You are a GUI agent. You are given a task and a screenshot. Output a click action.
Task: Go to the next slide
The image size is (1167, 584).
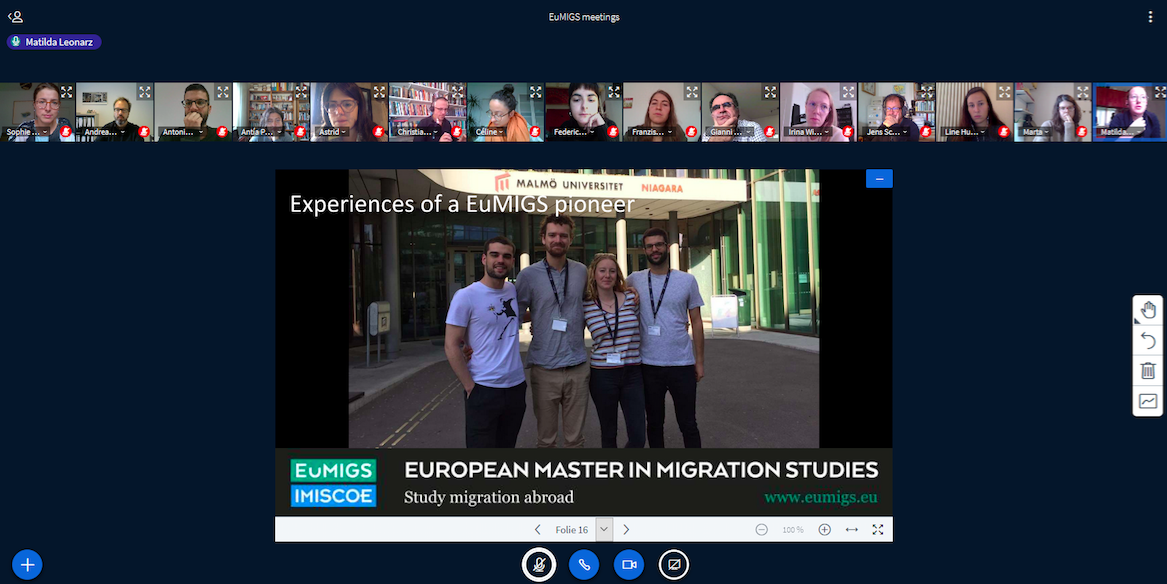click(626, 530)
